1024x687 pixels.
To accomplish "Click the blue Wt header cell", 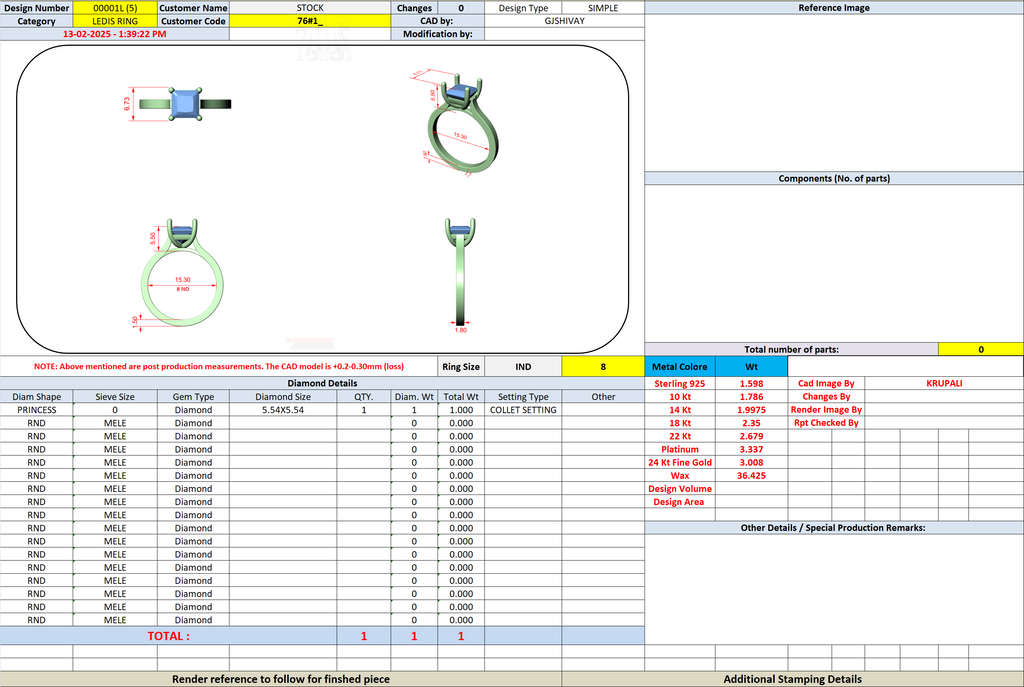I will 752,366.
